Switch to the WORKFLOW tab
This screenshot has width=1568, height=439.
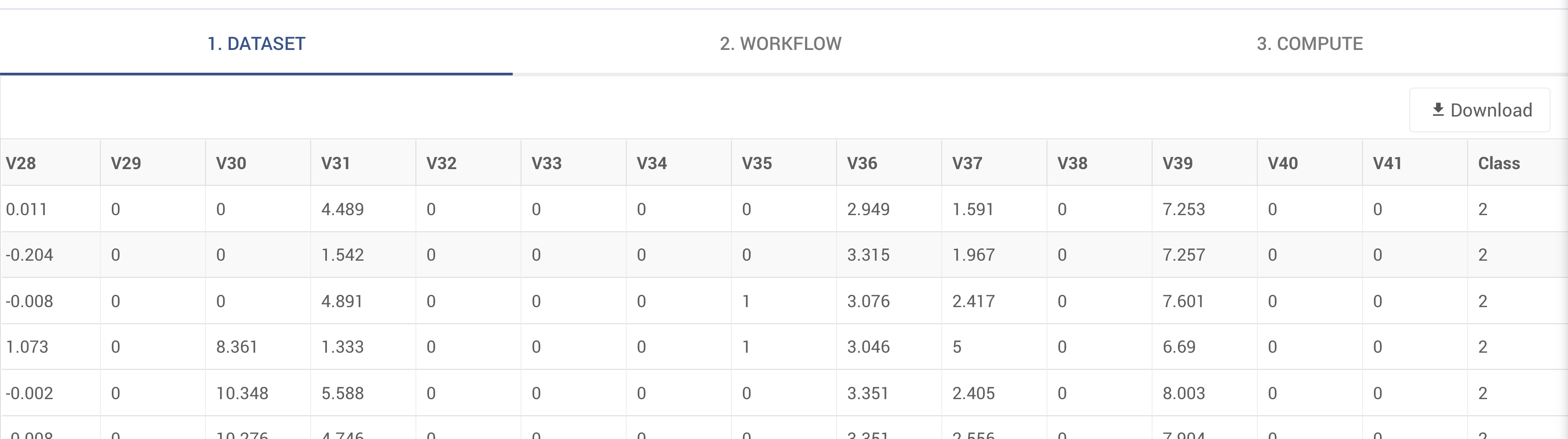click(x=780, y=43)
